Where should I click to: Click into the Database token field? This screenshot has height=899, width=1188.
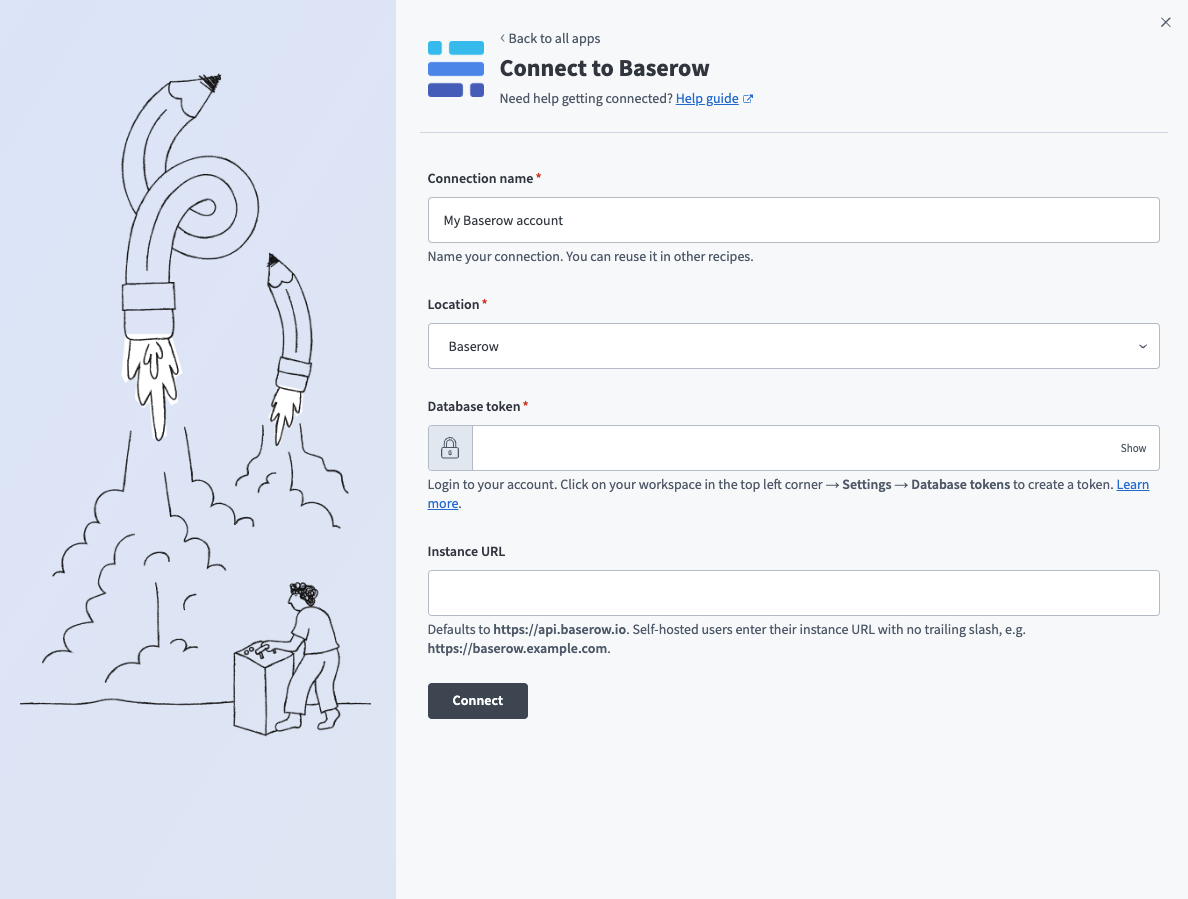pos(793,448)
